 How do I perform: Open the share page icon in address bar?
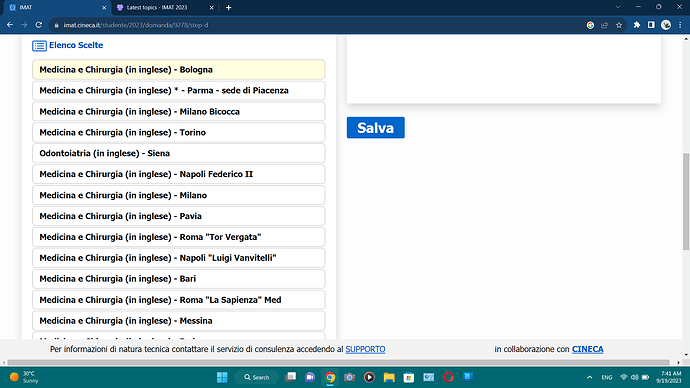click(x=605, y=25)
